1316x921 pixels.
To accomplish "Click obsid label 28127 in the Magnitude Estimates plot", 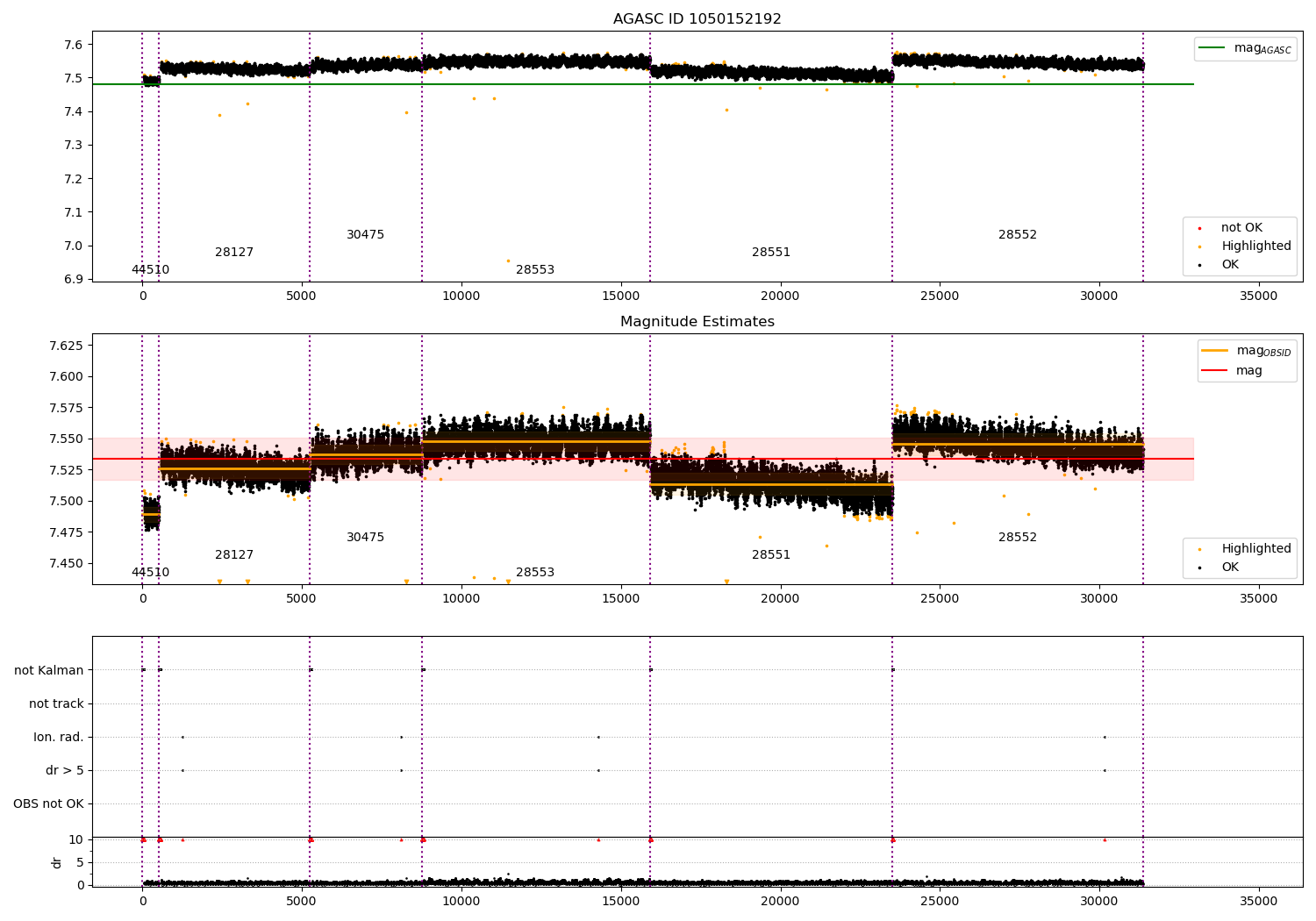I will pos(234,555).
